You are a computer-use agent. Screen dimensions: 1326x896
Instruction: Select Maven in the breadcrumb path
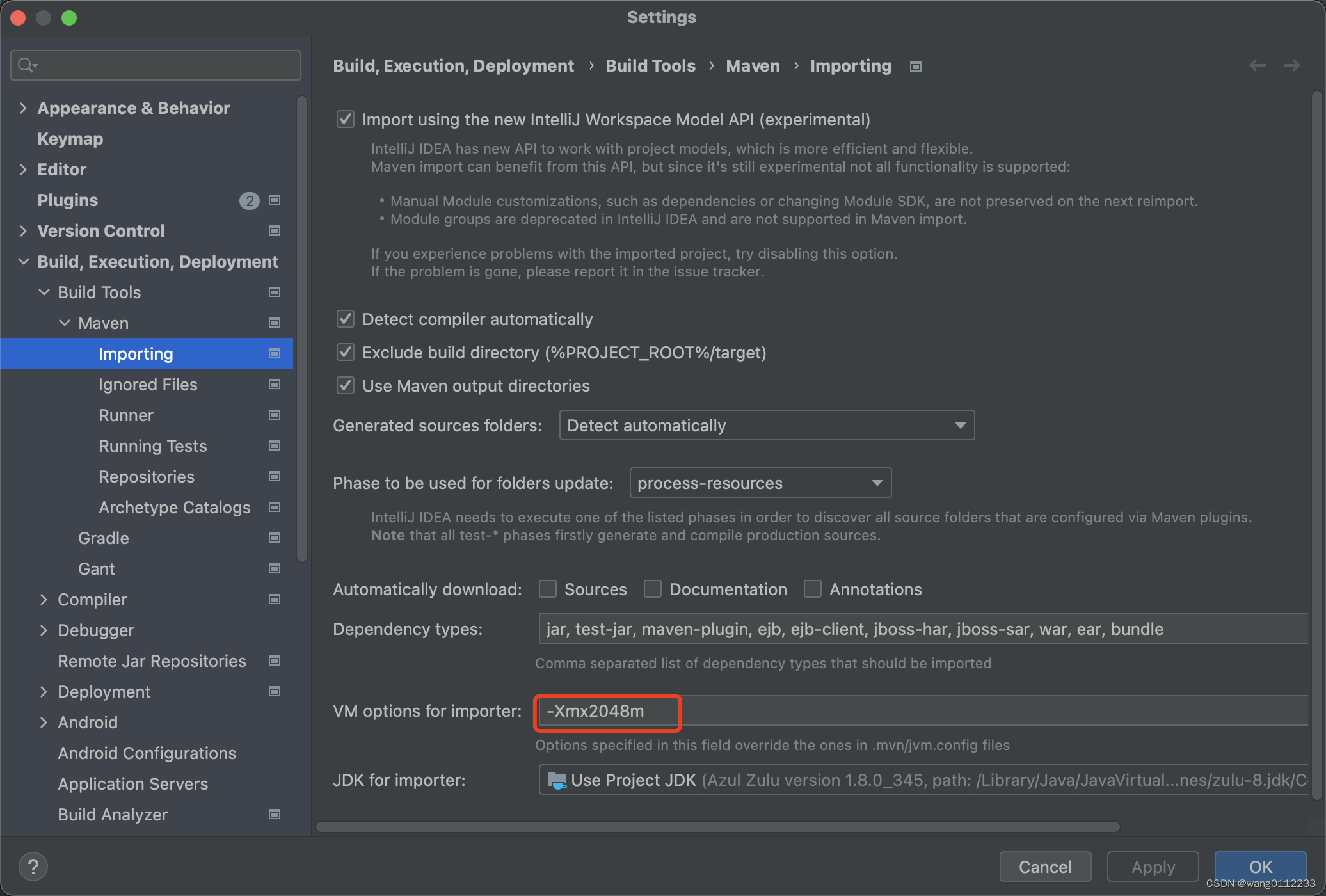pyautogui.click(x=752, y=65)
